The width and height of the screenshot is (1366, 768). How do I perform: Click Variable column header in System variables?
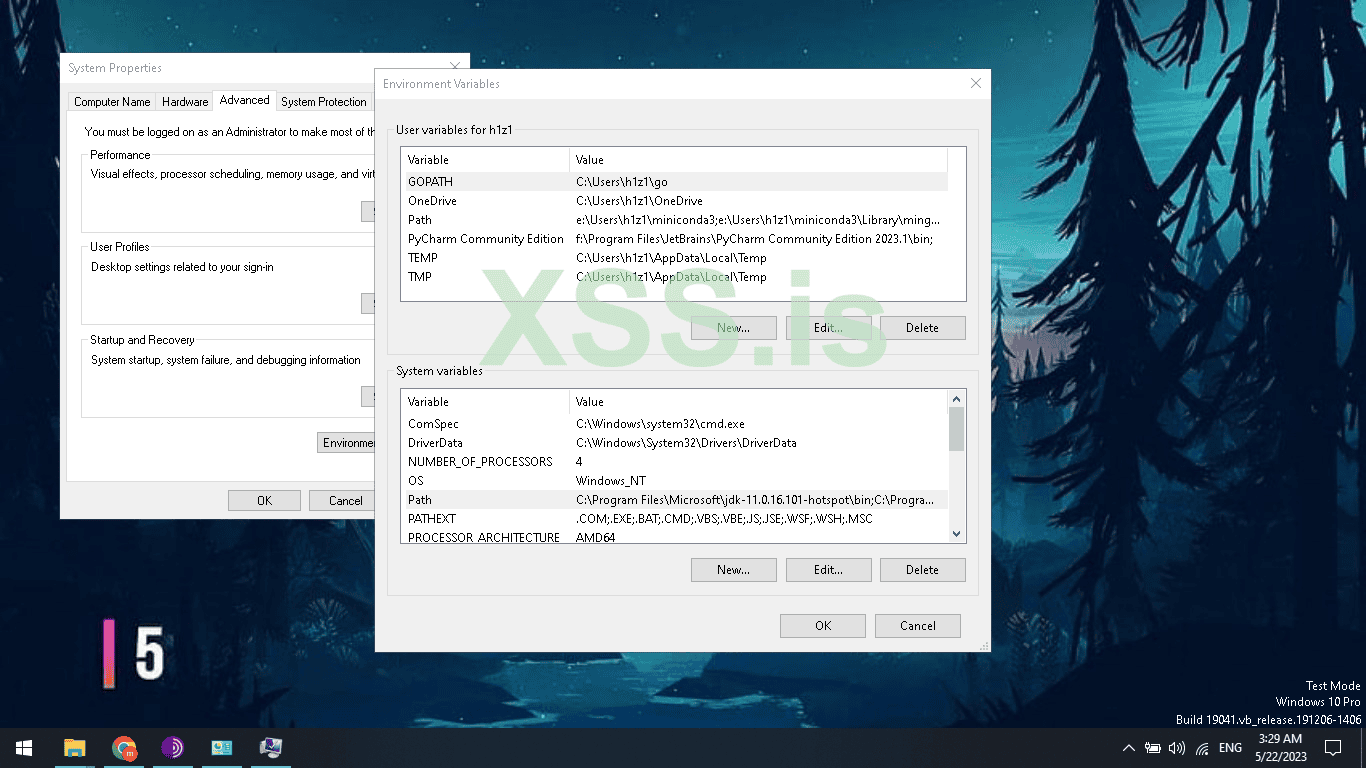click(485, 402)
